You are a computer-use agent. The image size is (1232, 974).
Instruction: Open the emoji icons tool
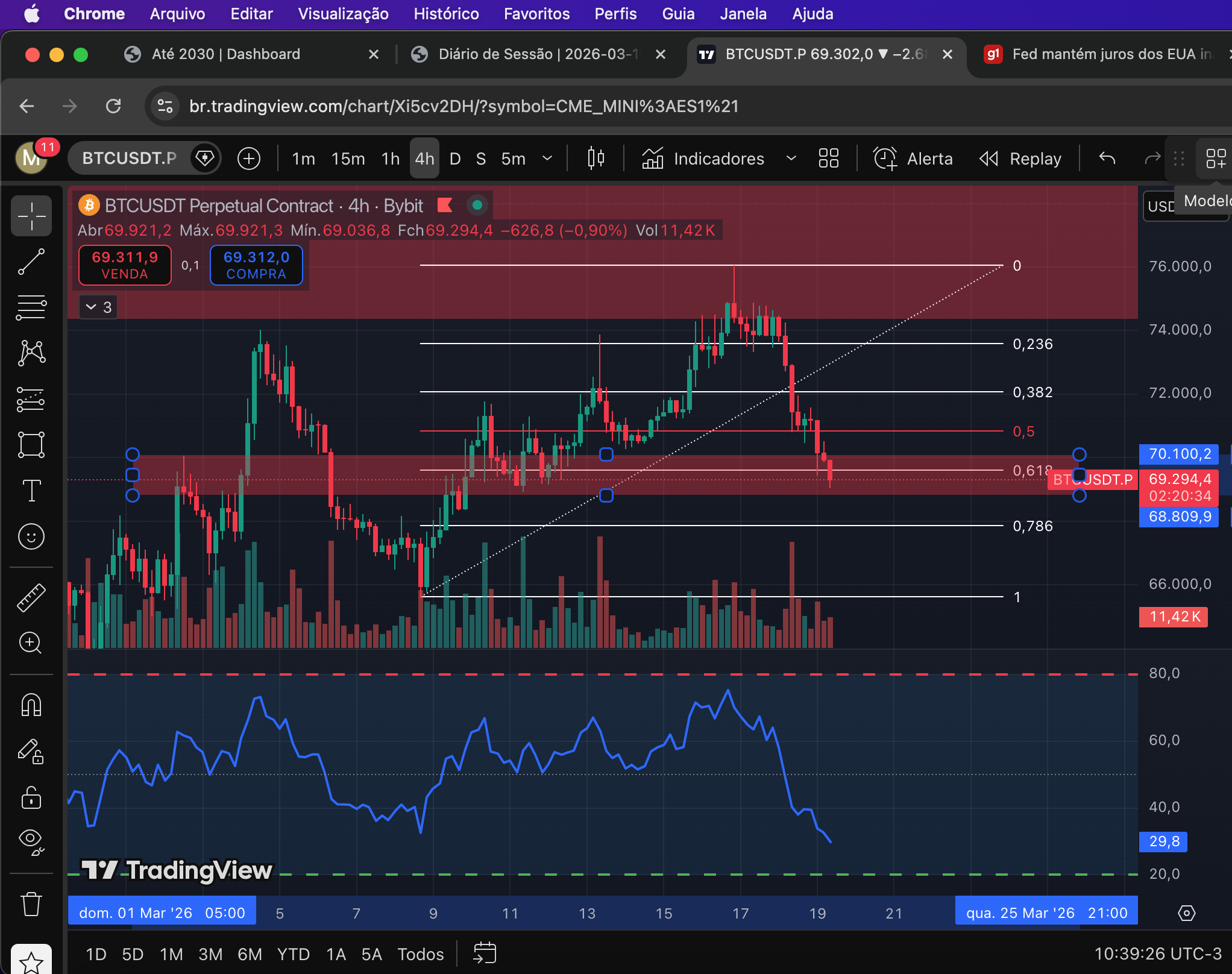(31, 536)
